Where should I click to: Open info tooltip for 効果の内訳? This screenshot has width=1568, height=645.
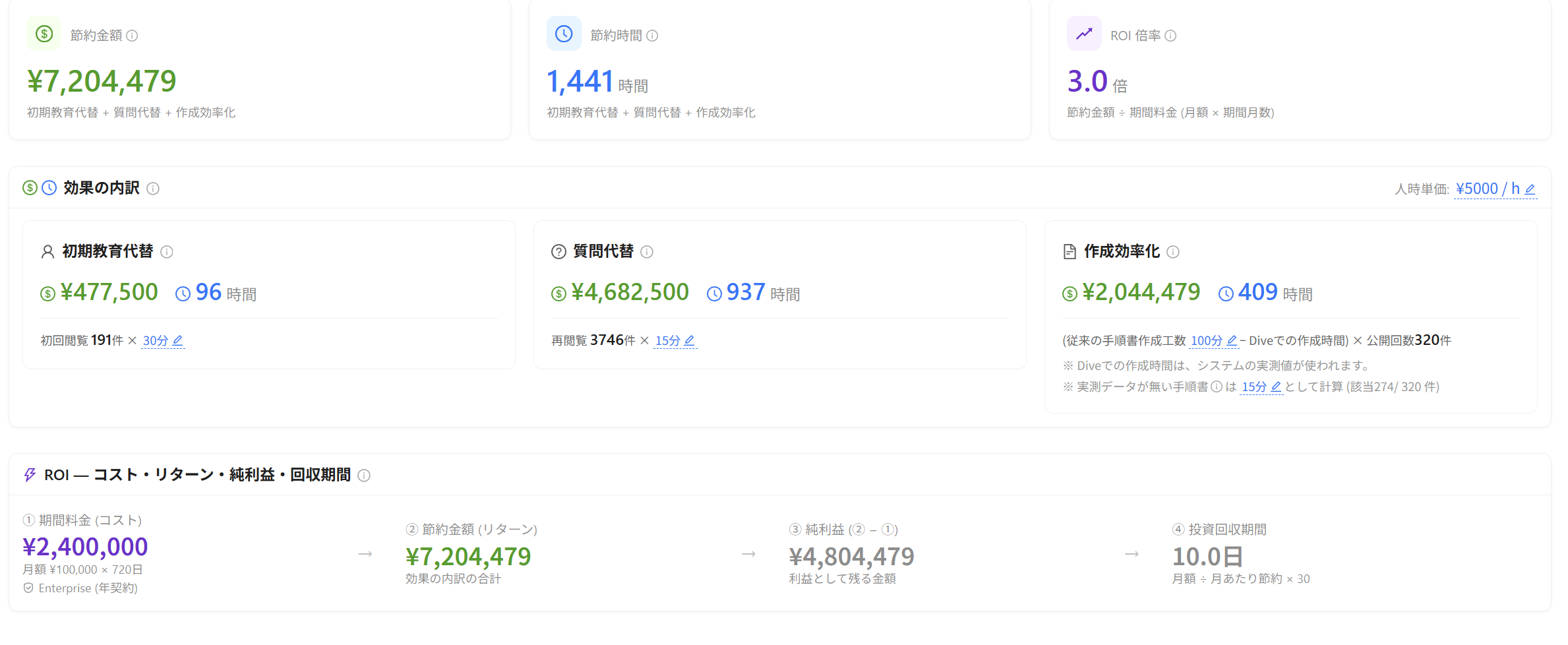coord(153,189)
